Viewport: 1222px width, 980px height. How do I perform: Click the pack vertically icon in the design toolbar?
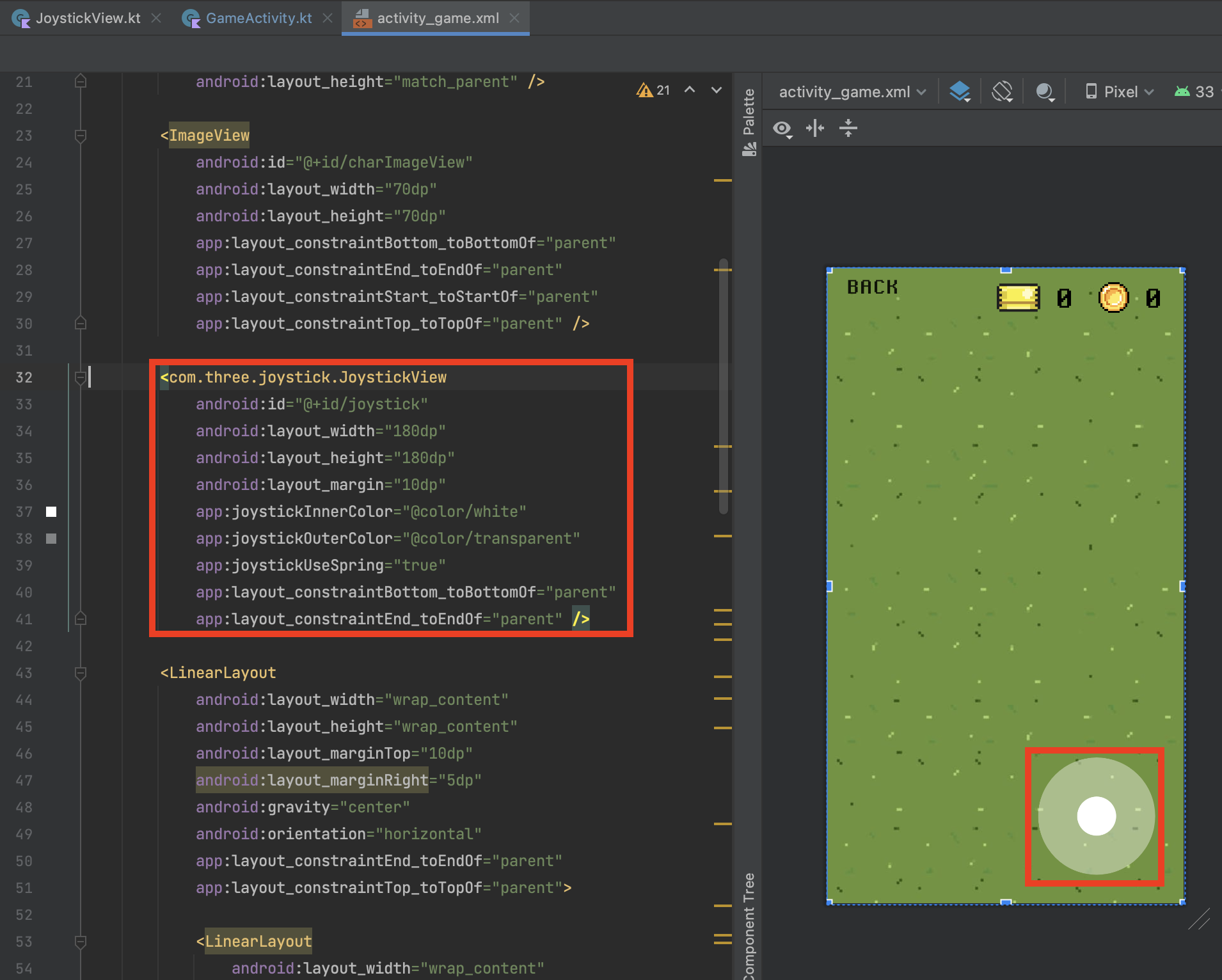(x=848, y=129)
